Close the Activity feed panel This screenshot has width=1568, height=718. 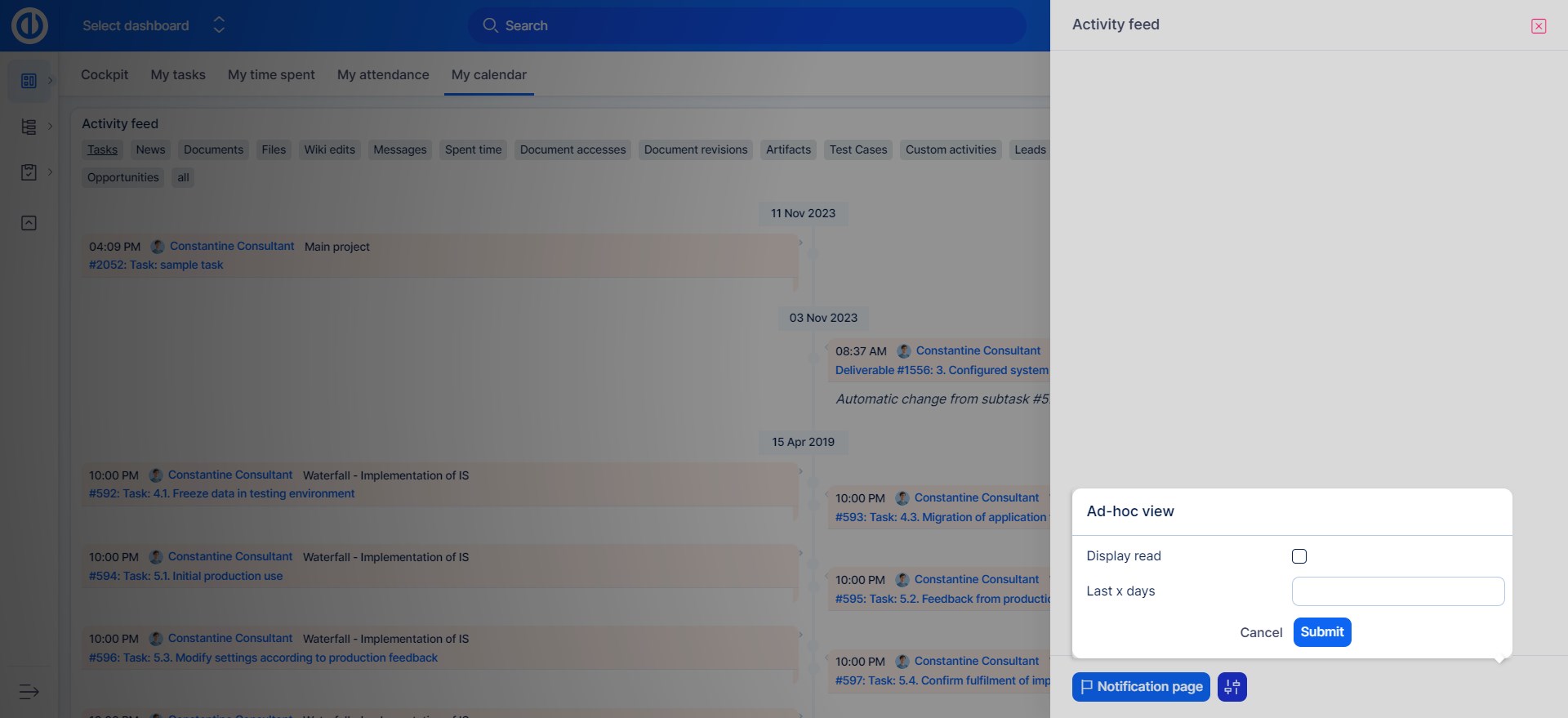point(1538,26)
